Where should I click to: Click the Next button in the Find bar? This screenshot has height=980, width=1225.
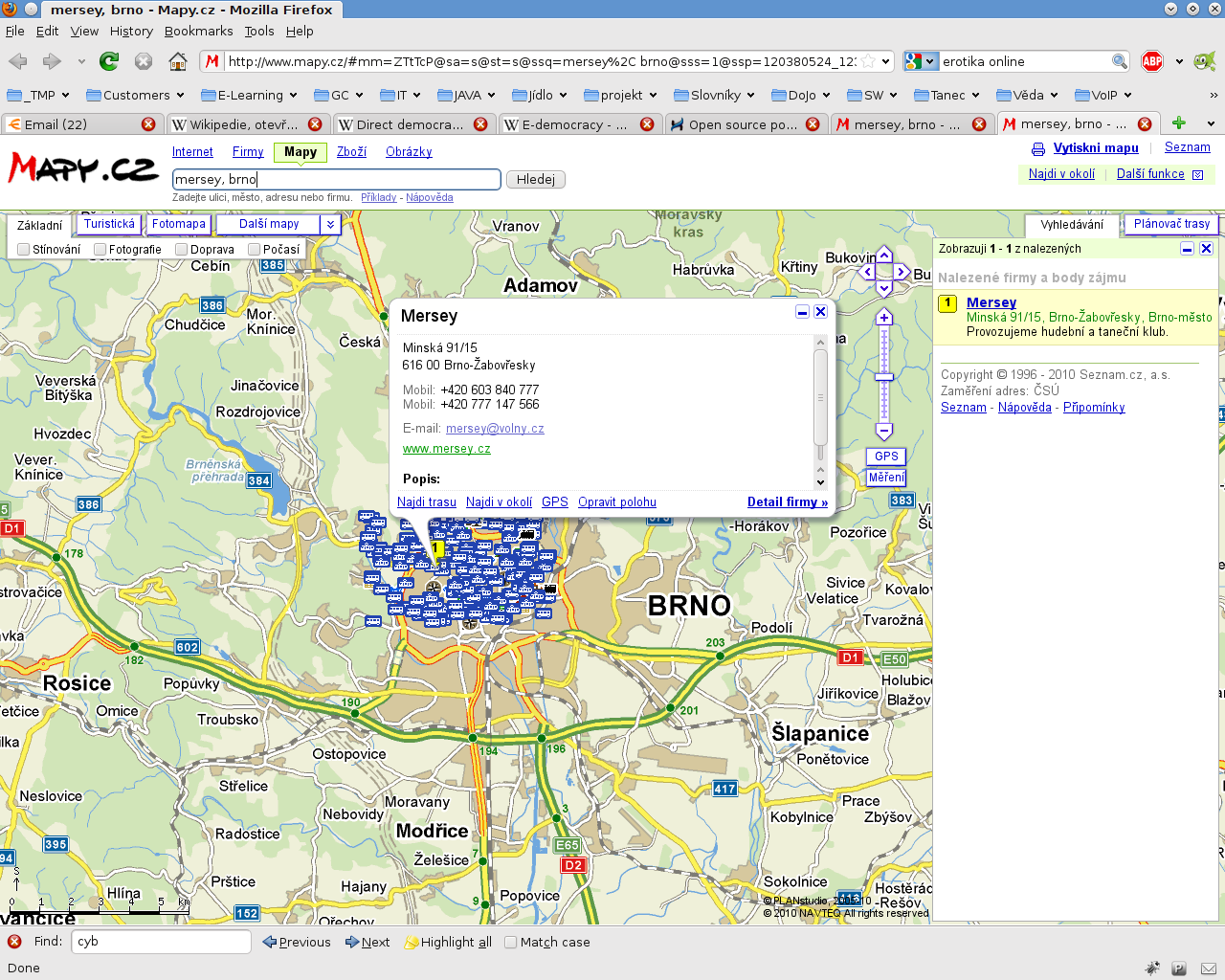tap(367, 942)
